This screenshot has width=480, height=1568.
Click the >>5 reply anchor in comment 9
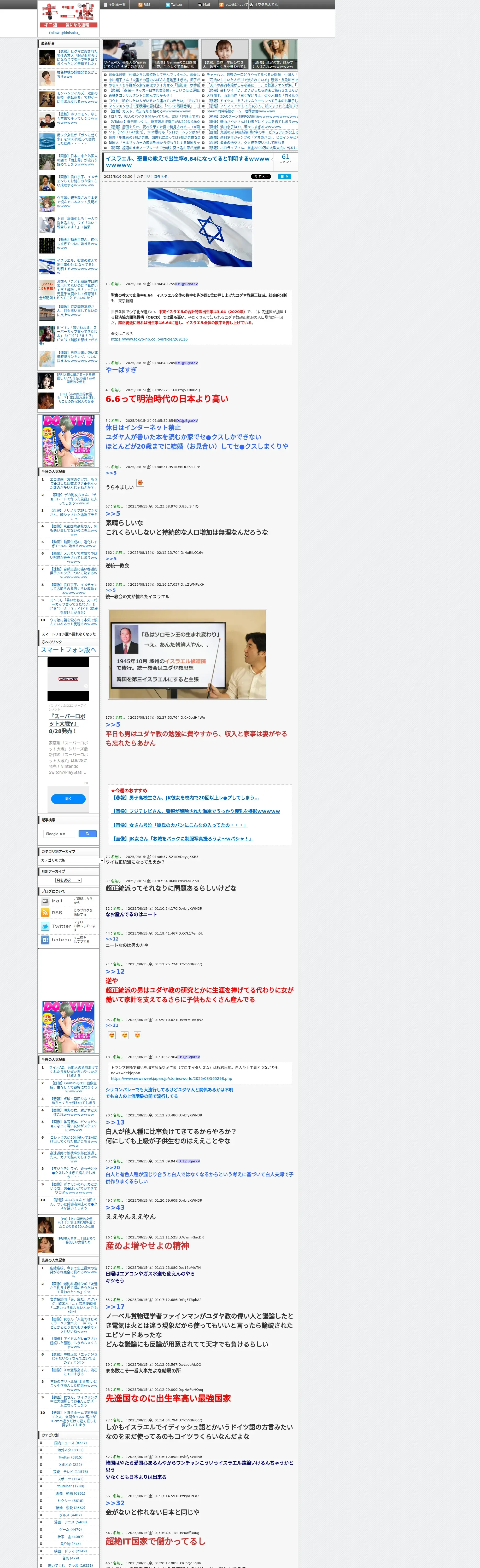pyautogui.click(x=111, y=473)
